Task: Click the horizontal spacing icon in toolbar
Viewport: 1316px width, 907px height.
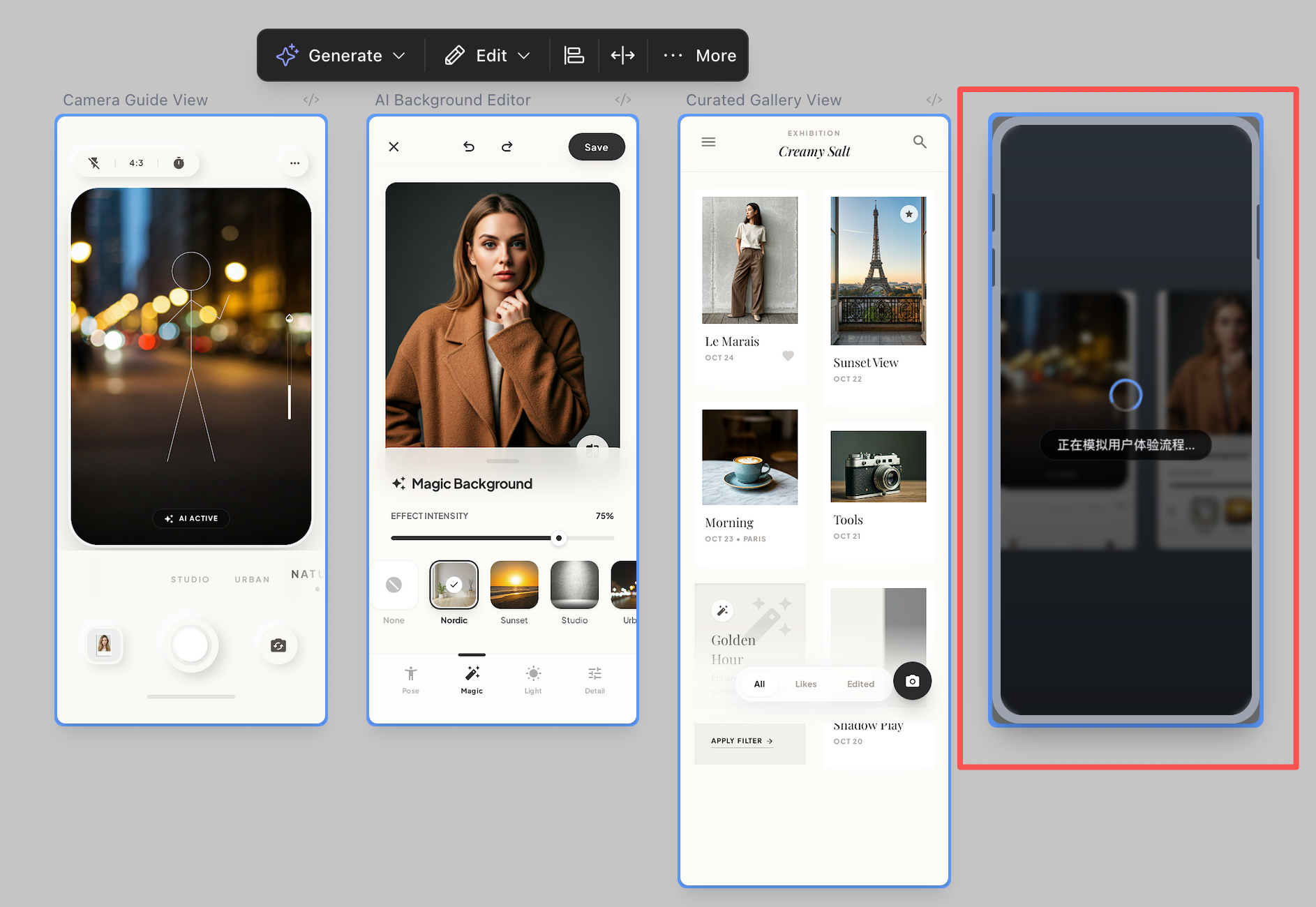Action: click(x=622, y=55)
